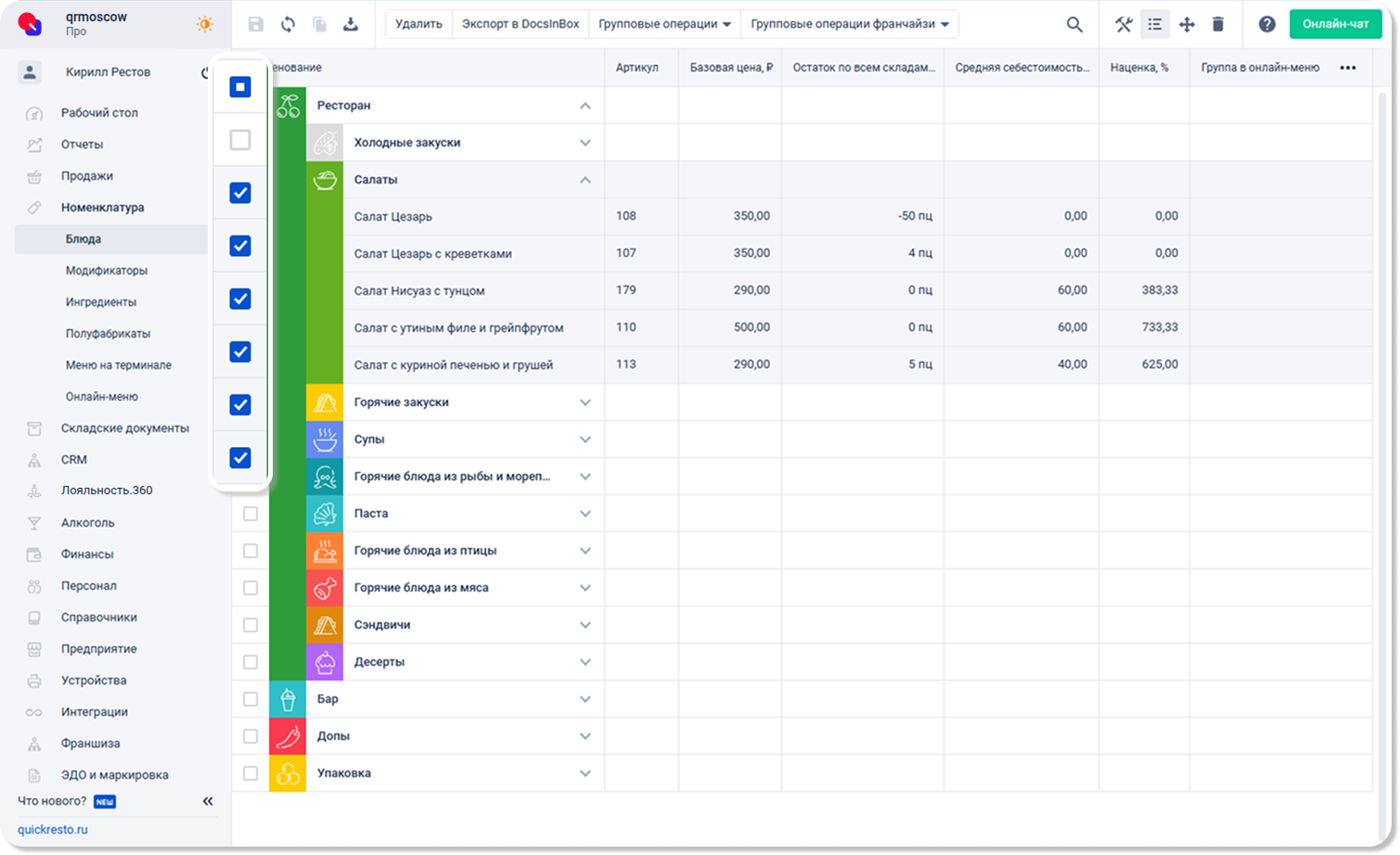The width and height of the screenshot is (1400, 855).
Task: Click the save disk icon in toolbar
Action: coord(256,25)
